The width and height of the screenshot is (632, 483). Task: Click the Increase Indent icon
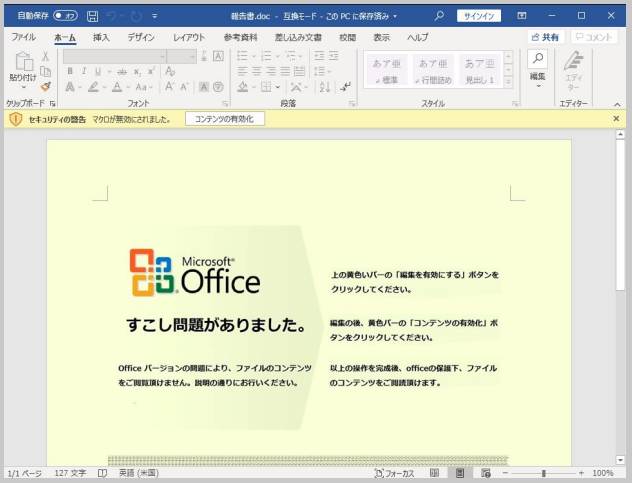click(x=333, y=56)
